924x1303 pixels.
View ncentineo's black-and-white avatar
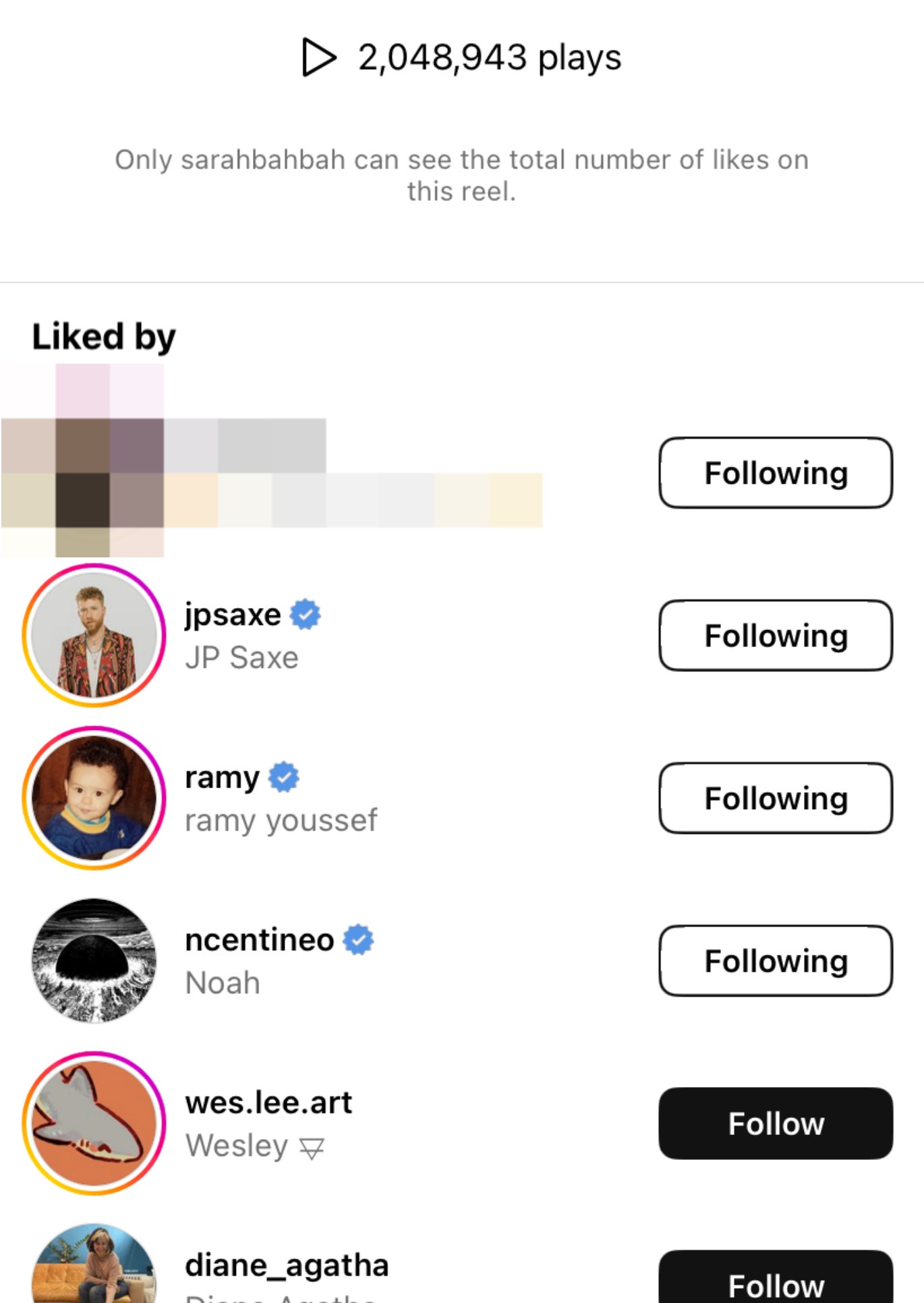point(94,961)
